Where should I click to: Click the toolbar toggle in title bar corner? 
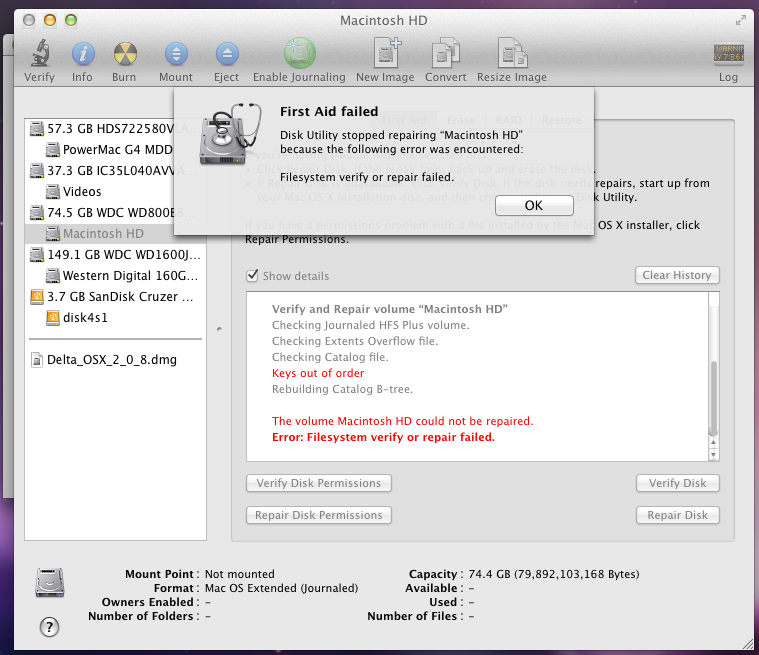[x=741, y=20]
